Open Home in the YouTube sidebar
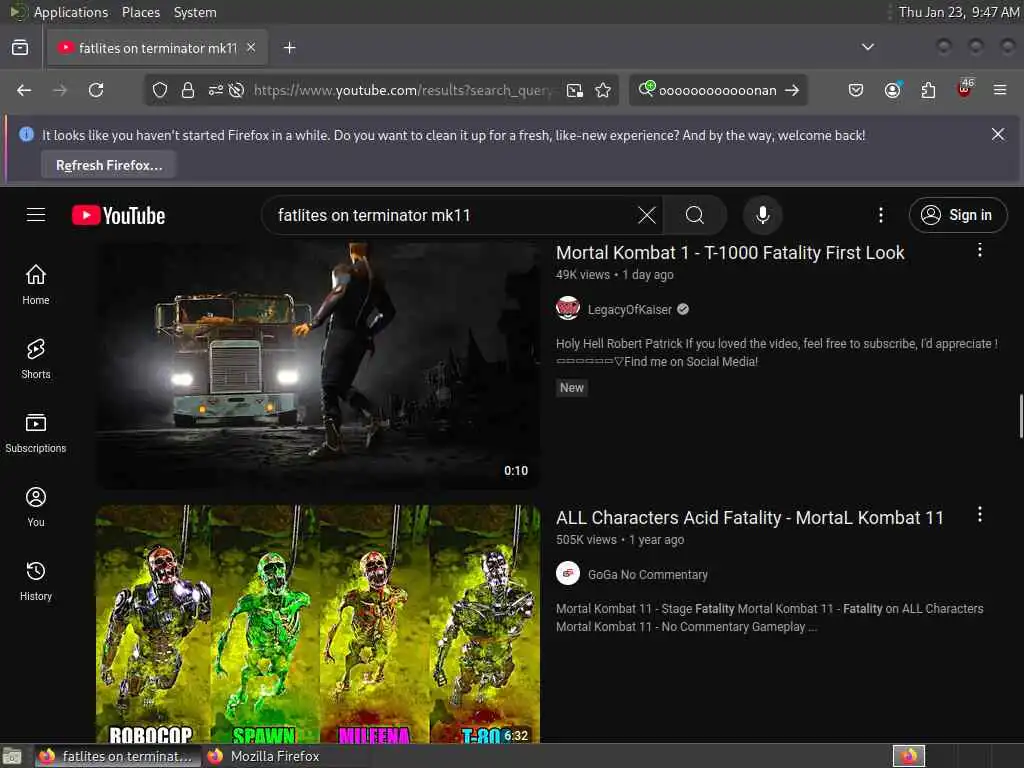This screenshot has height=768, width=1024. (36, 285)
